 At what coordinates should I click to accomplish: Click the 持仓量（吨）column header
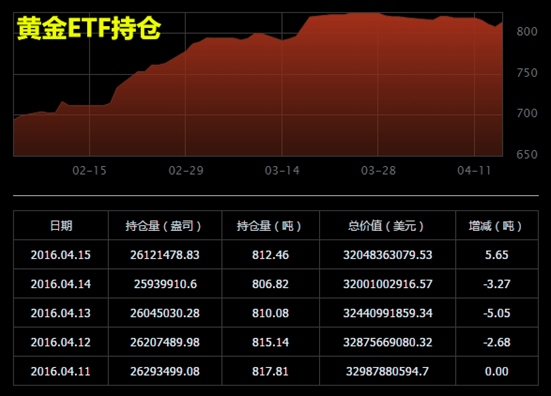[x=270, y=226]
